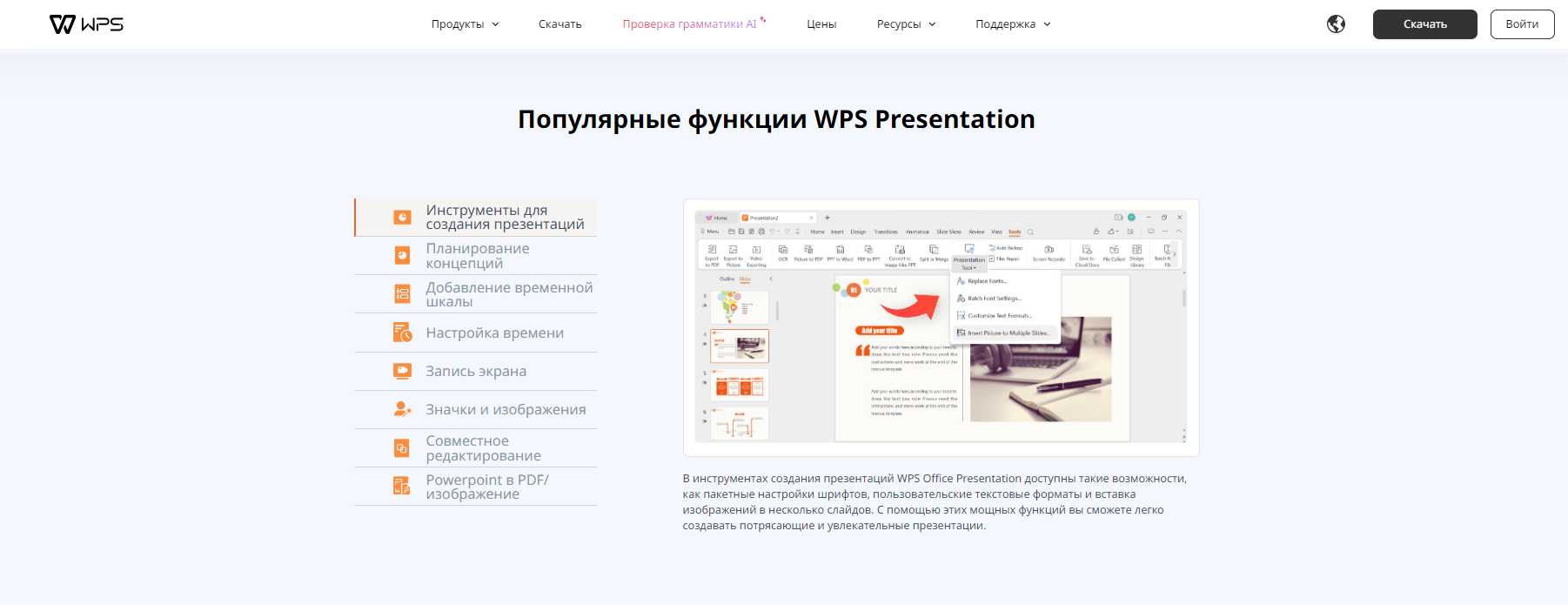The width and height of the screenshot is (1568, 605).
Task: Click the concept planning icon
Action: tap(402, 256)
